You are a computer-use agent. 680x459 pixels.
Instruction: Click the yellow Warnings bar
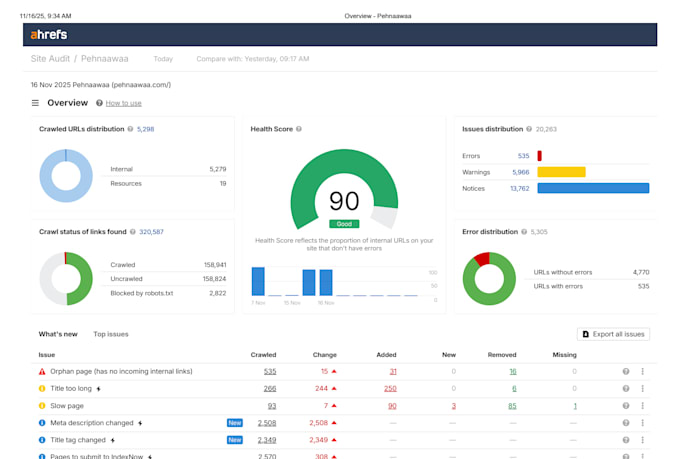pyautogui.click(x=561, y=172)
